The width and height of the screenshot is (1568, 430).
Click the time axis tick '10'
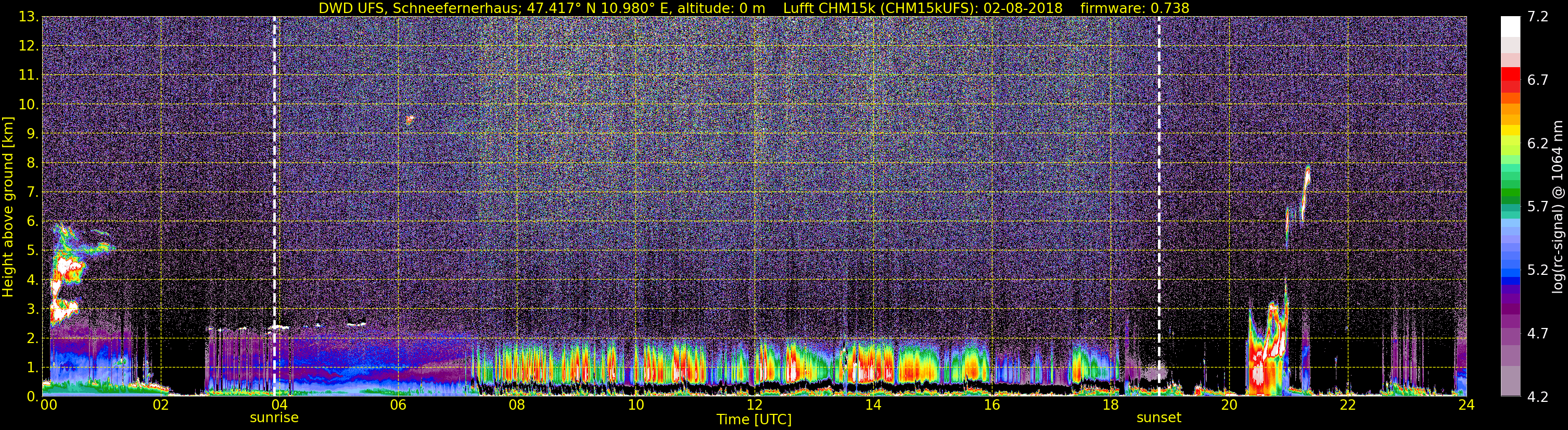click(635, 405)
